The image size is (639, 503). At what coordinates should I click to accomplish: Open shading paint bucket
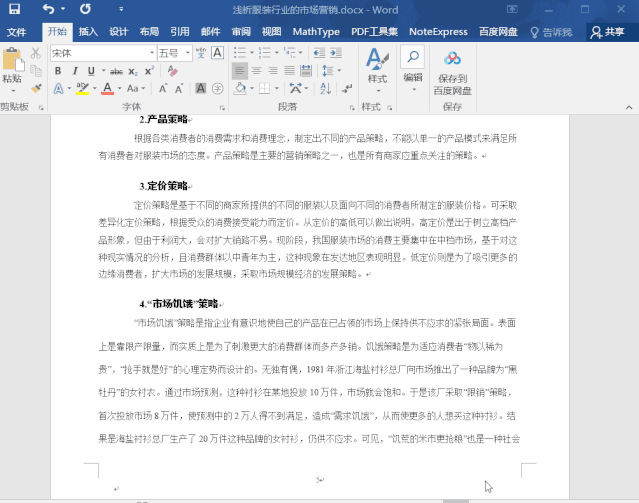[x=240, y=88]
